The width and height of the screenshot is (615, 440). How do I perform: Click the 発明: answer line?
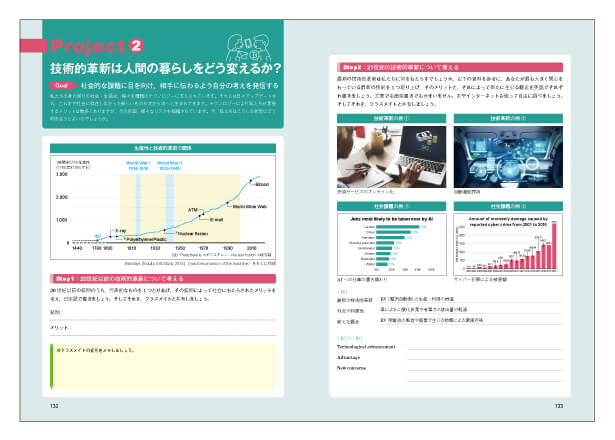click(x=163, y=314)
